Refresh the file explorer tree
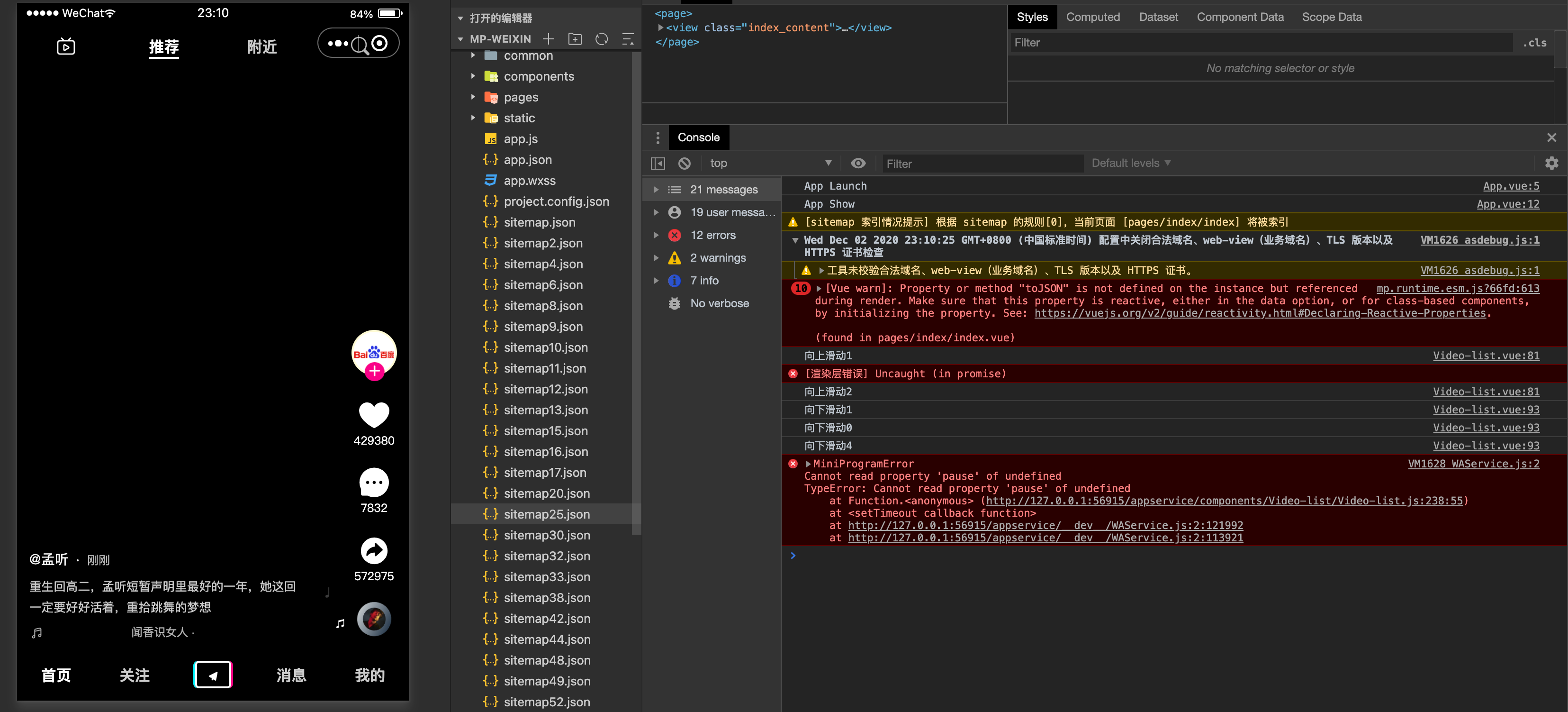The height and width of the screenshot is (712, 1568). (x=602, y=40)
